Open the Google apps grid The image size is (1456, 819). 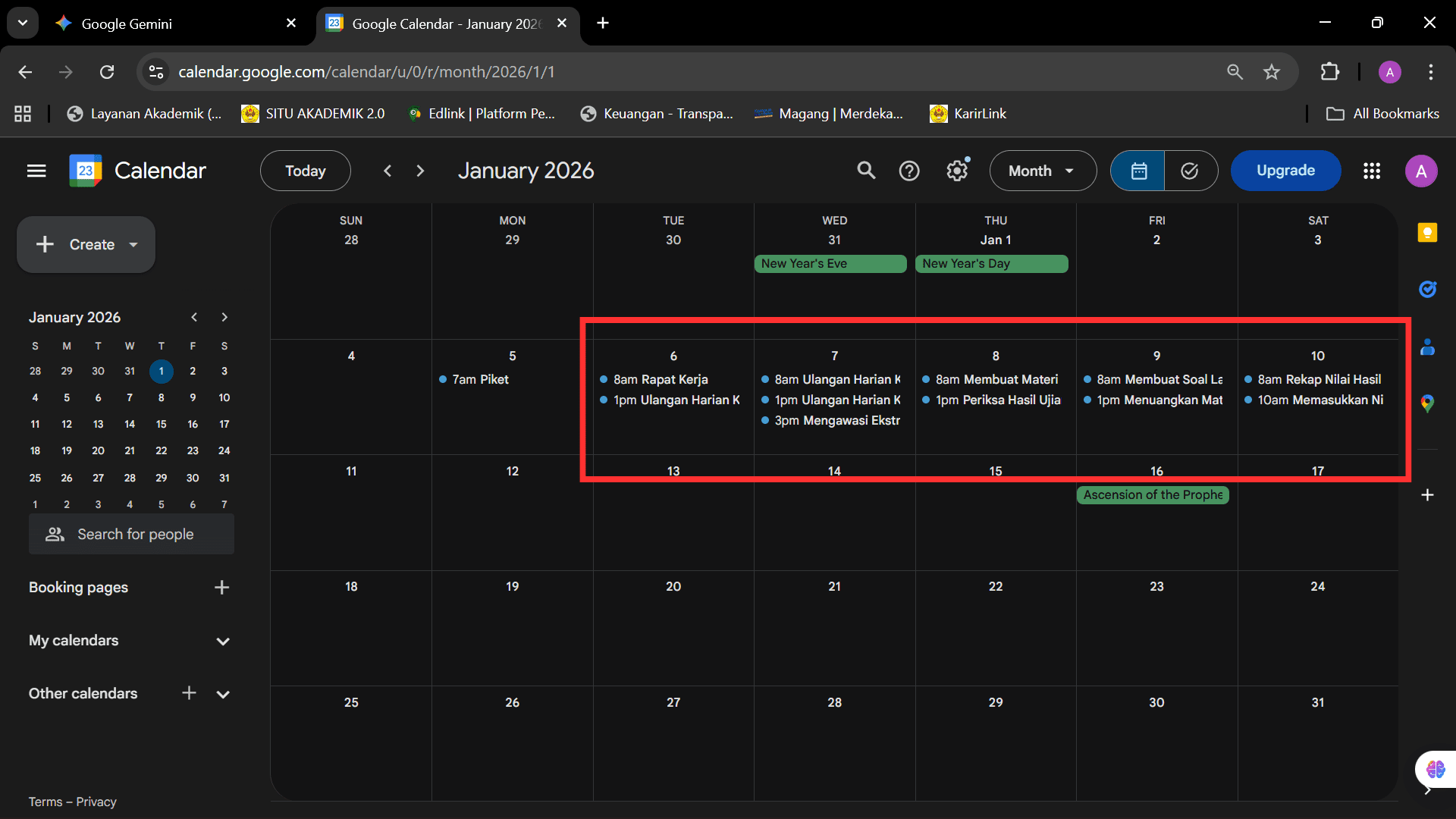[1371, 171]
